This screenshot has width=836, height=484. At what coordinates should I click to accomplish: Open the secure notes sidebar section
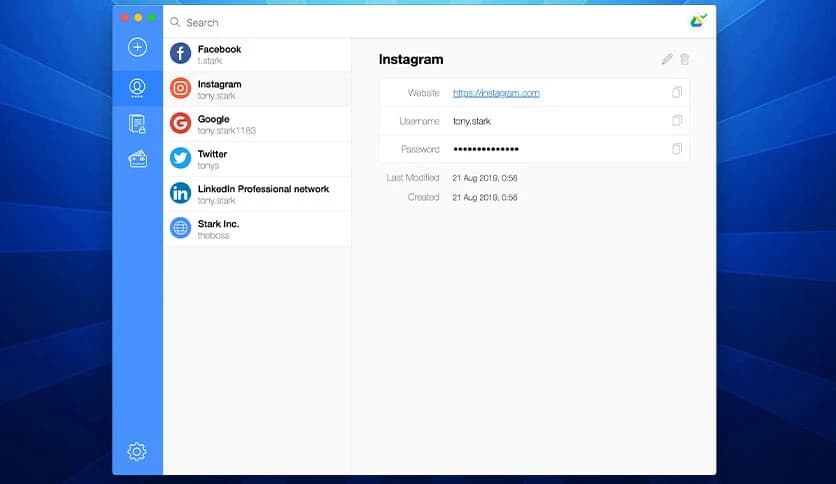(137, 124)
